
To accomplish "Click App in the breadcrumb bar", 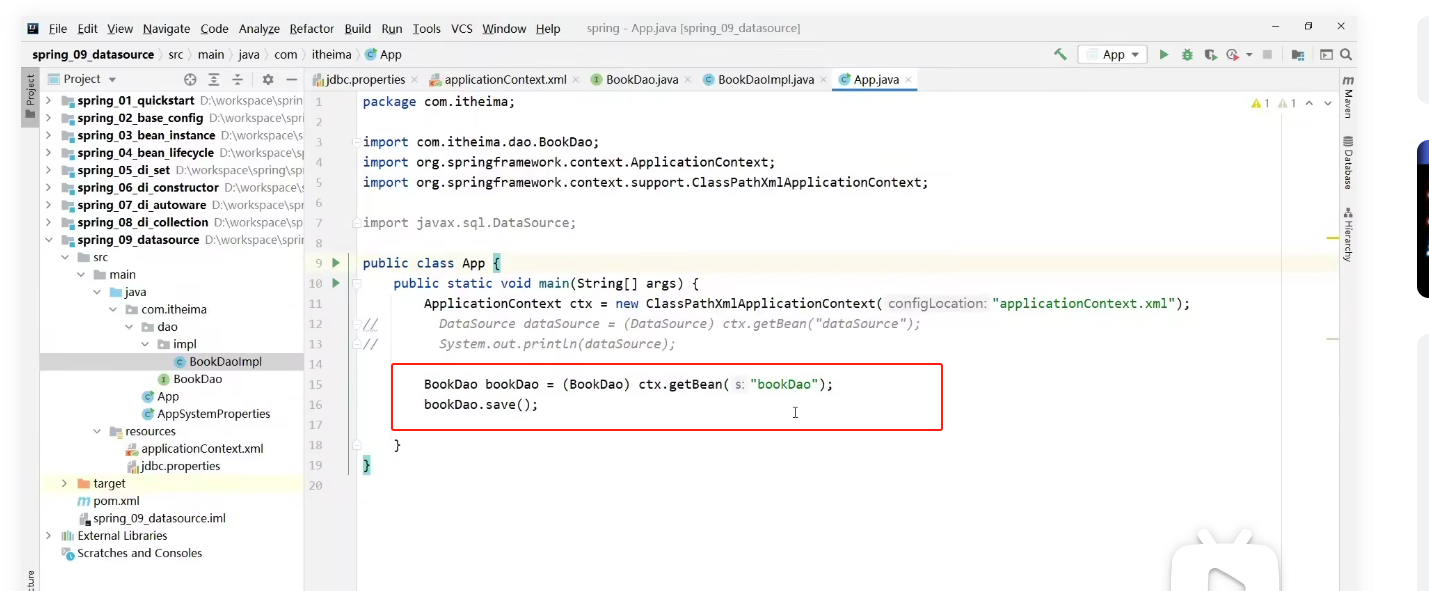I will 384,55.
